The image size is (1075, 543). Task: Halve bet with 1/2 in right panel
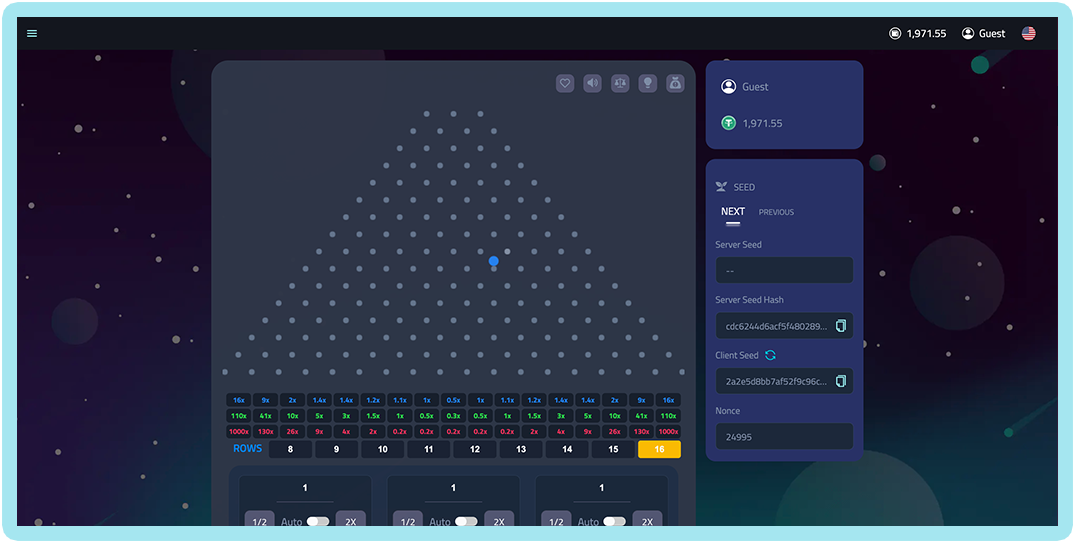[556, 520]
